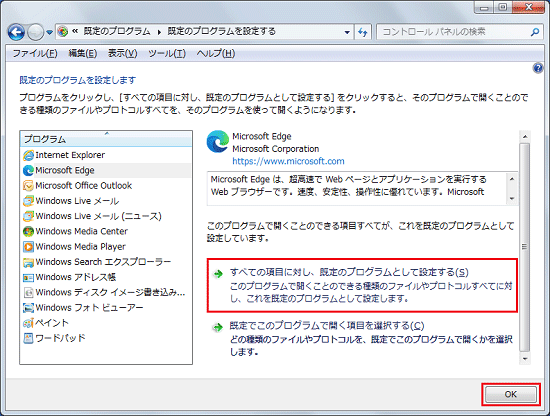Viewport: 550px width, 416px height.
Task: Click the Windows Live メール (ニュース) icon
Action: tap(28, 216)
